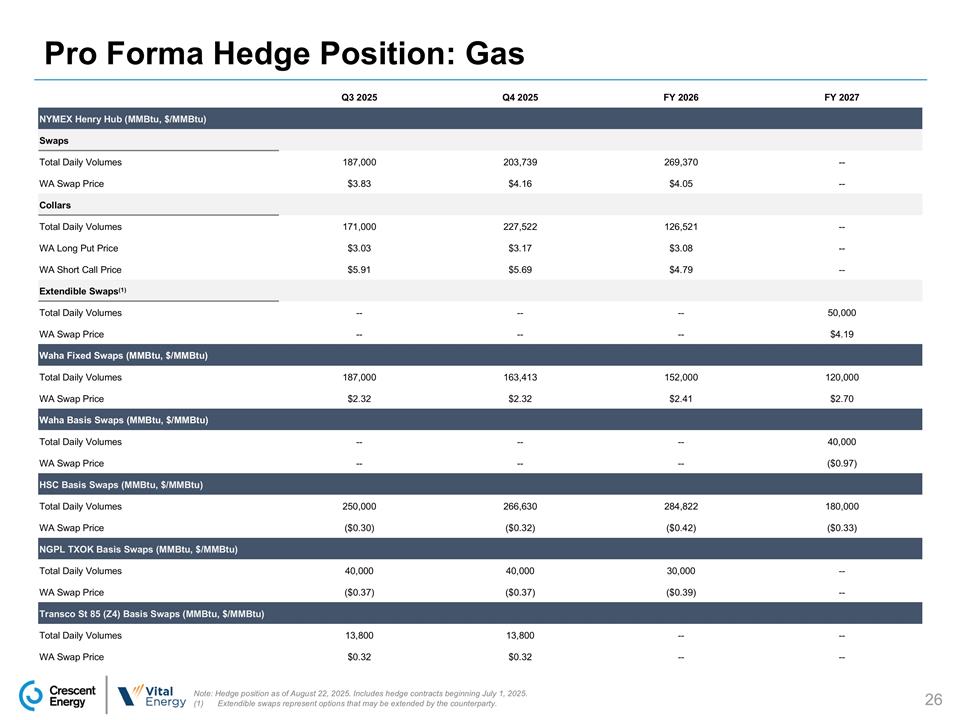
Task: Click the Q4 2025 column header
Action: pos(520,97)
